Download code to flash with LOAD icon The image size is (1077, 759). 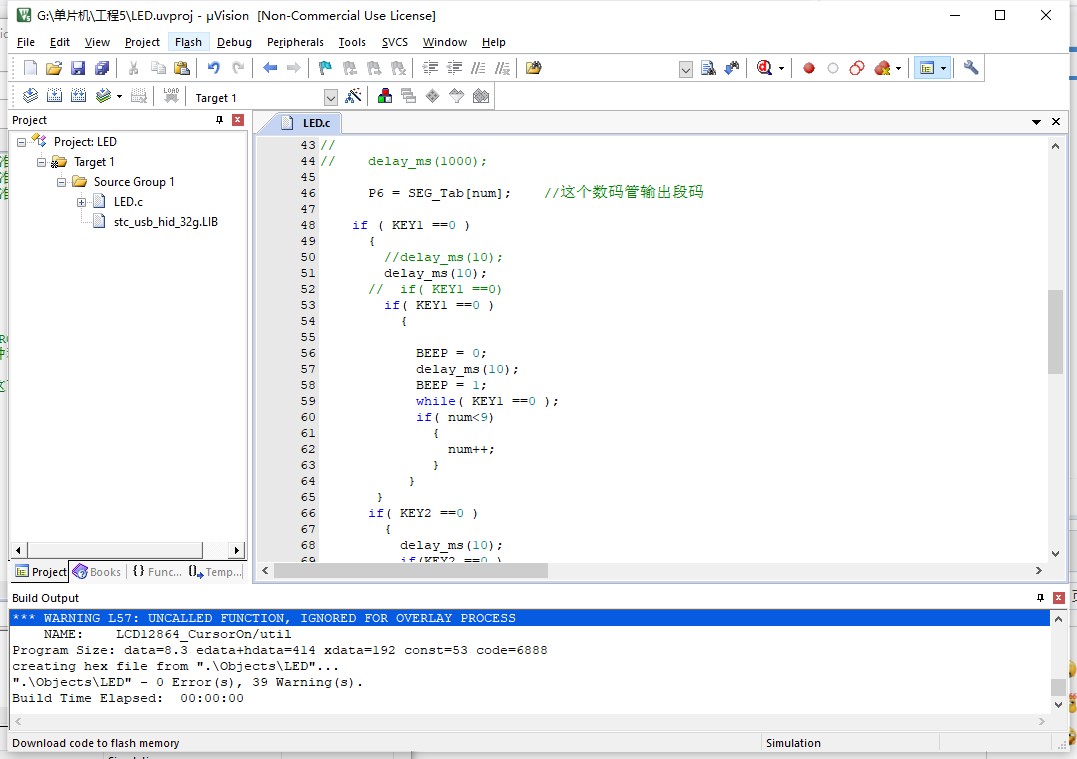click(x=171, y=96)
